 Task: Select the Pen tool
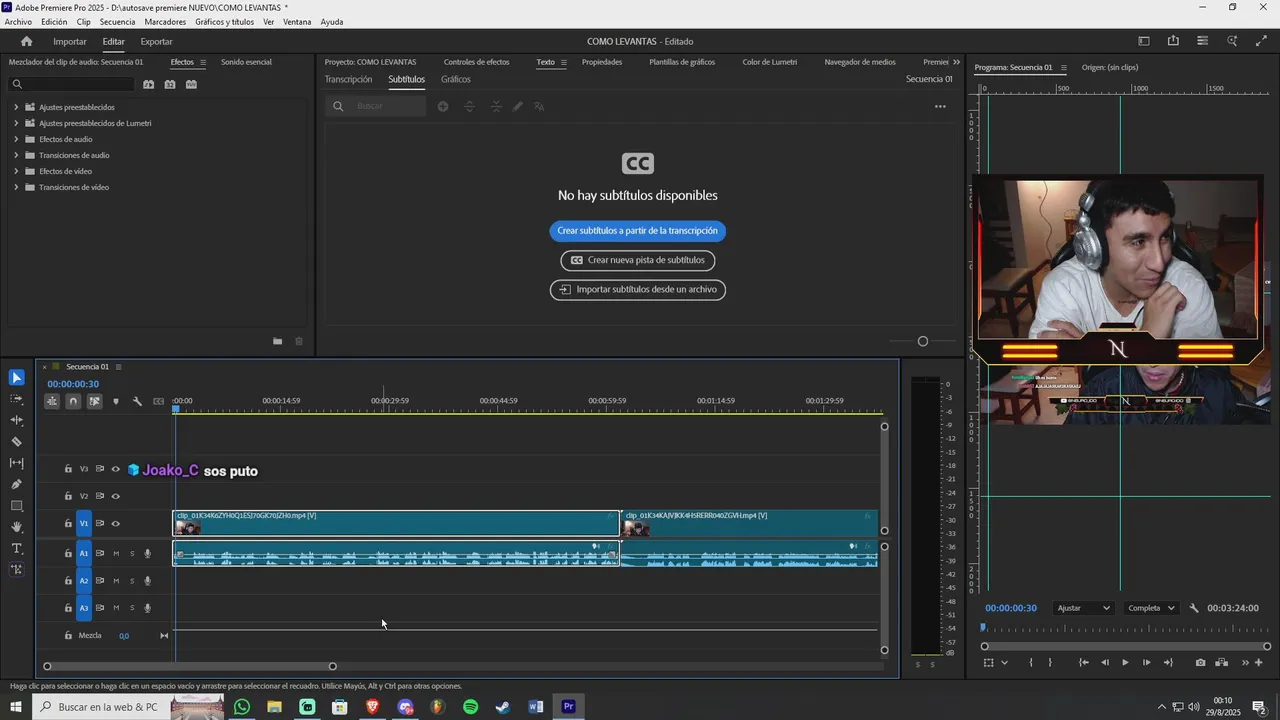(16, 484)
